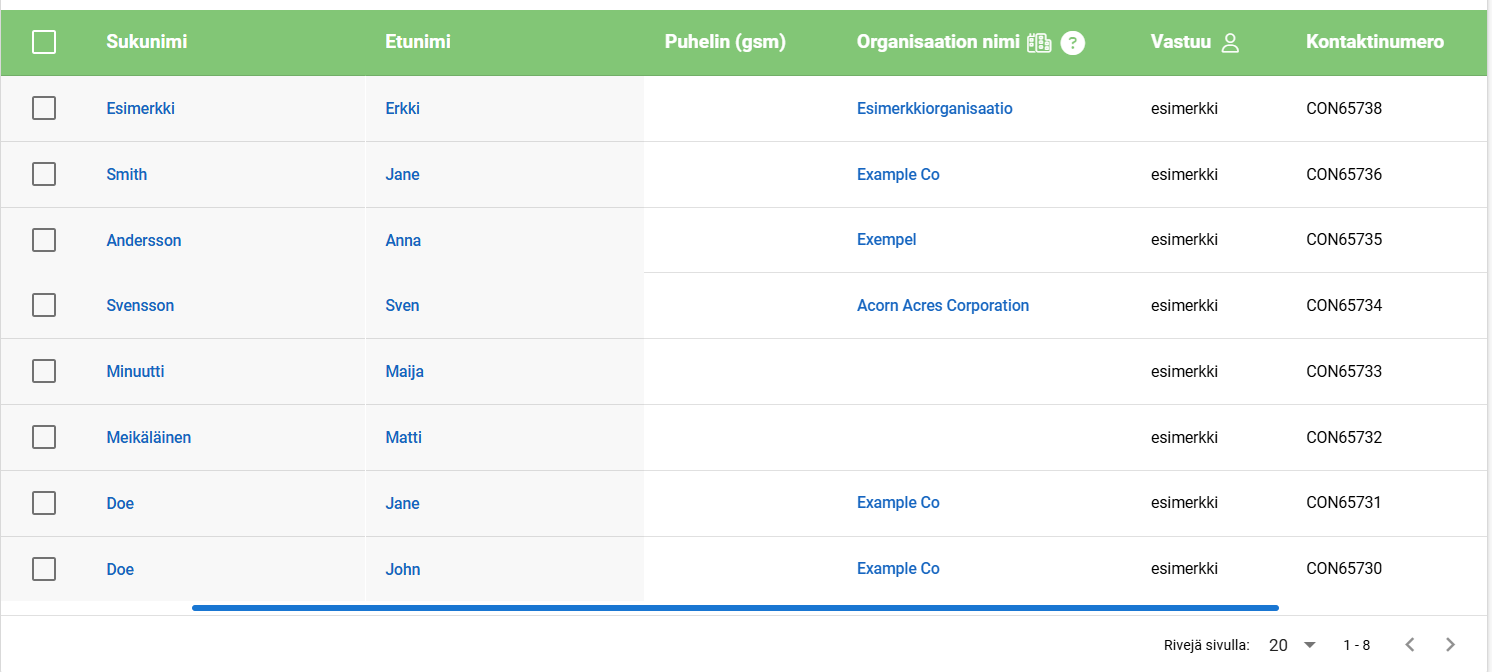Open the contact Andersson
The height and width of the screenshot is (672, 1492).
tap(144, 240)
